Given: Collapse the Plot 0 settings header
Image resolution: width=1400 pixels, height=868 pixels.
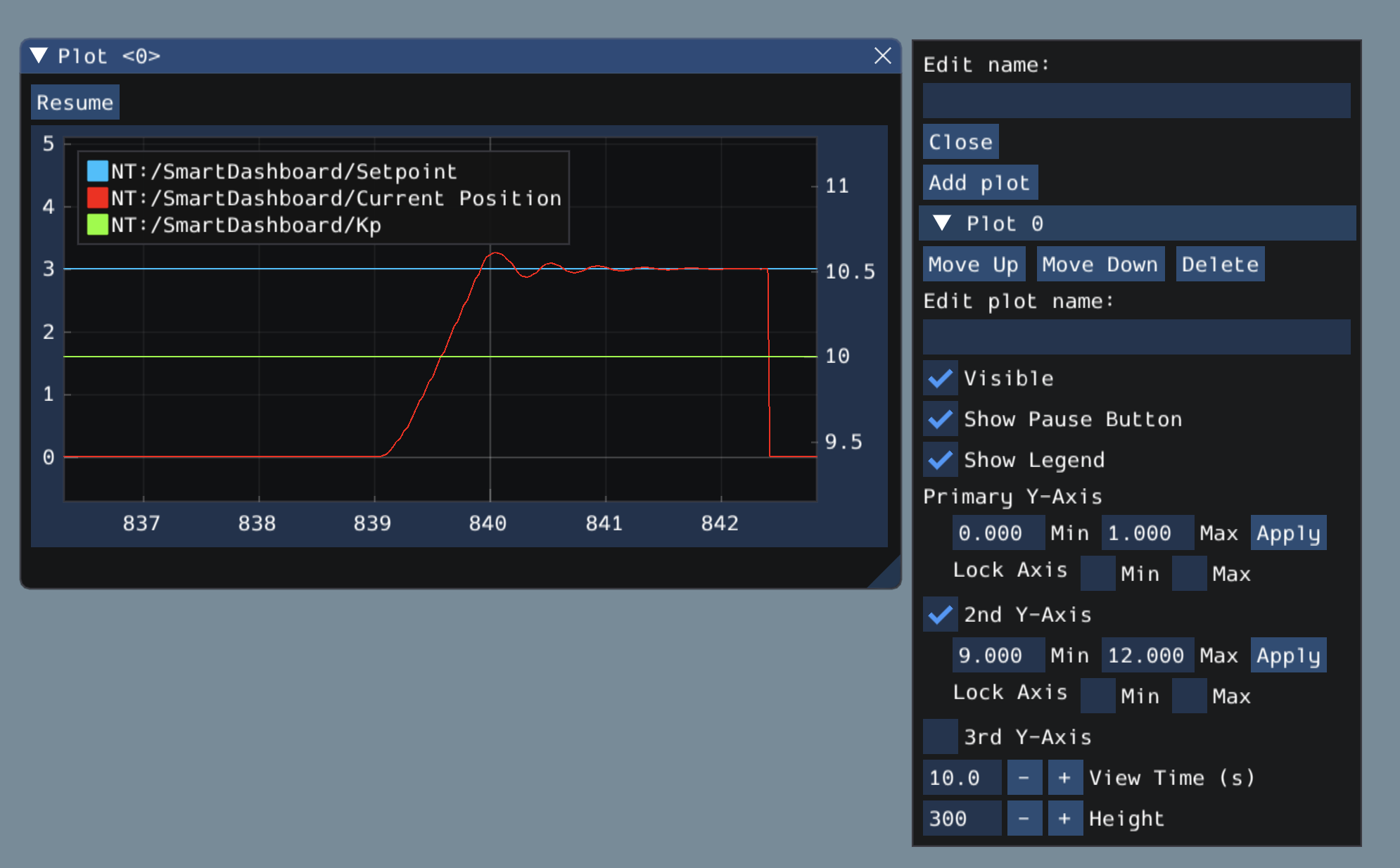Looking at the screenshot, I should [x=942, y=224].
